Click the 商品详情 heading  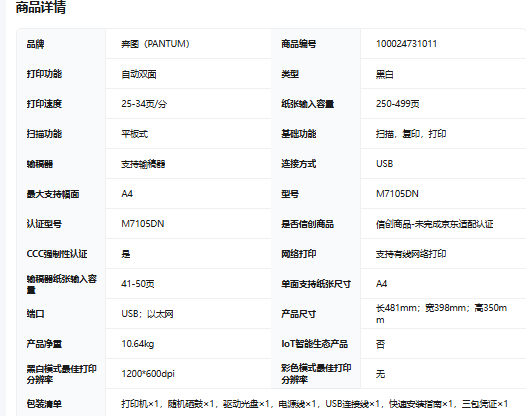coord(41,7)
